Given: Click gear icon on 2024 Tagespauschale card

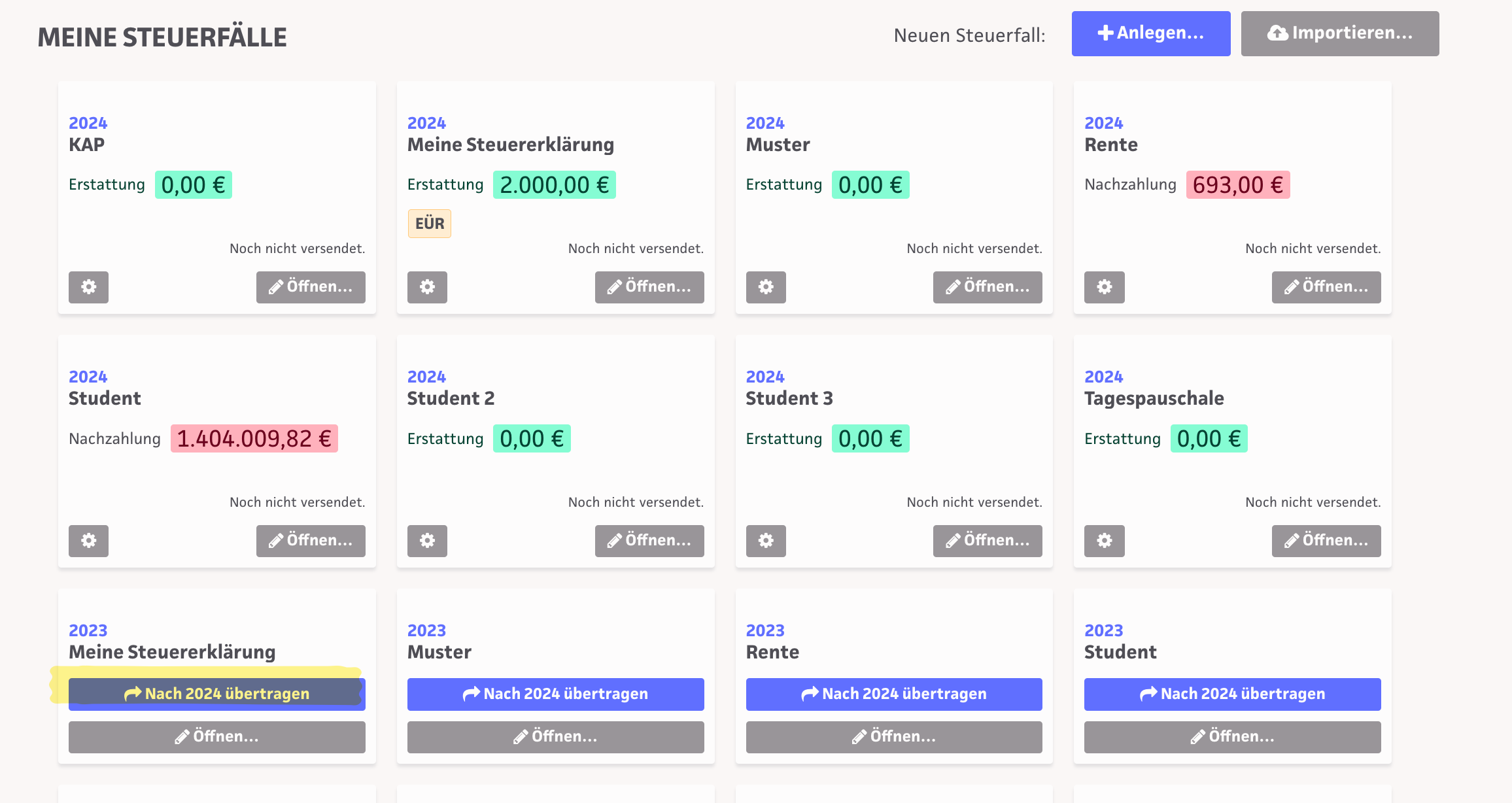Looking at the screenshot, I should point(1104,541).
